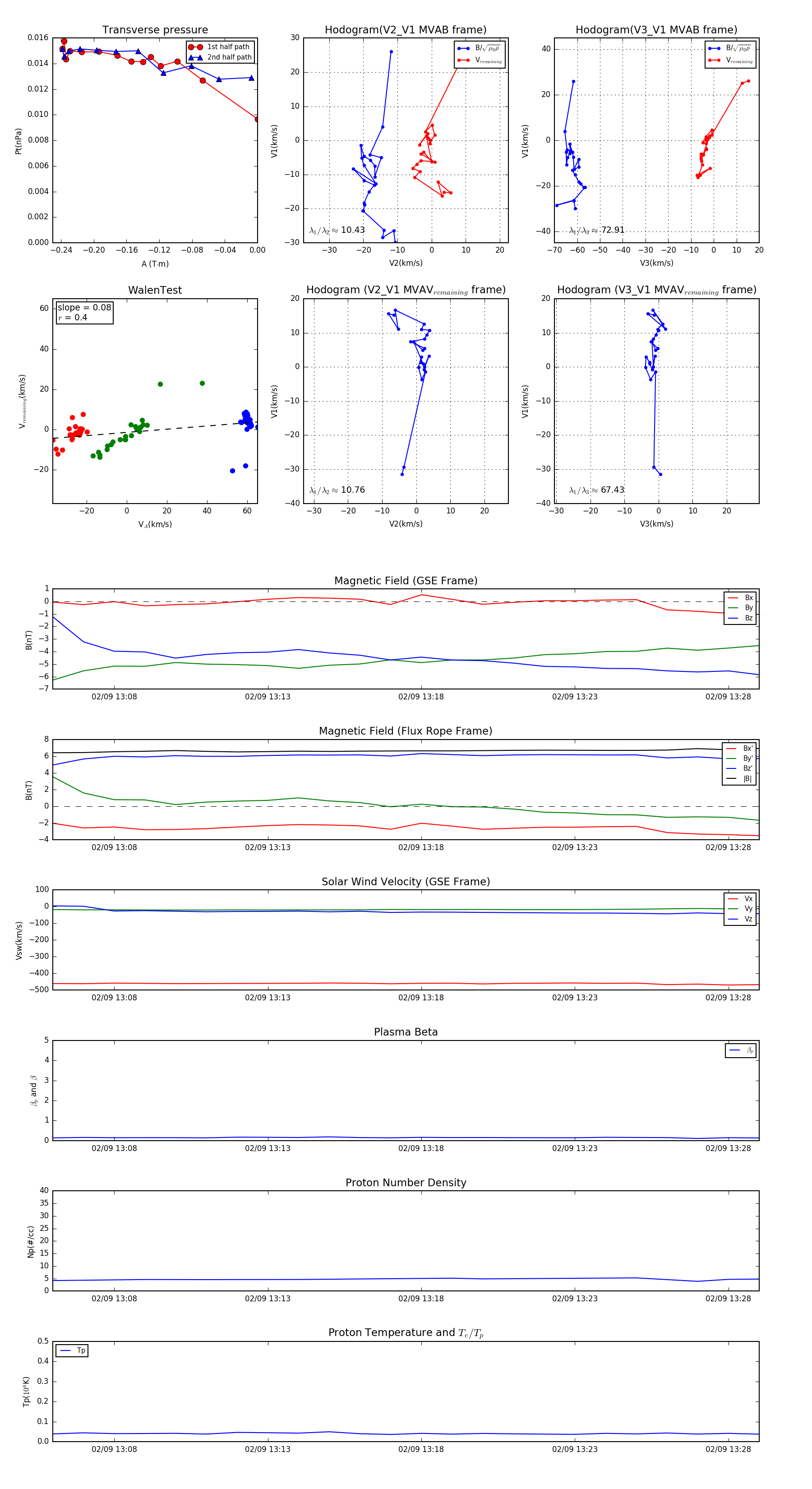Click the βp legend entry in Plasma Beta
Image resolution: width=812 pixels, height=1489 pixels.
click(742, 1050)
